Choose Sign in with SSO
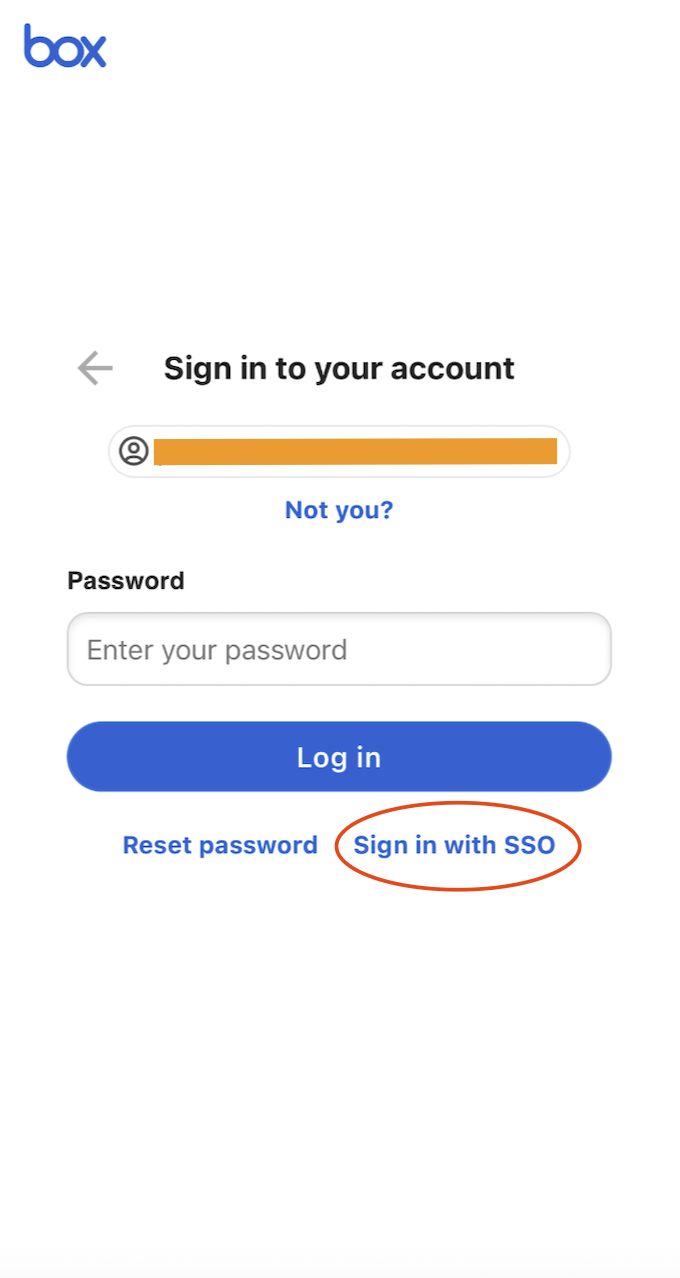Screen dimensions: 680x1278 [x=454, y=845]
